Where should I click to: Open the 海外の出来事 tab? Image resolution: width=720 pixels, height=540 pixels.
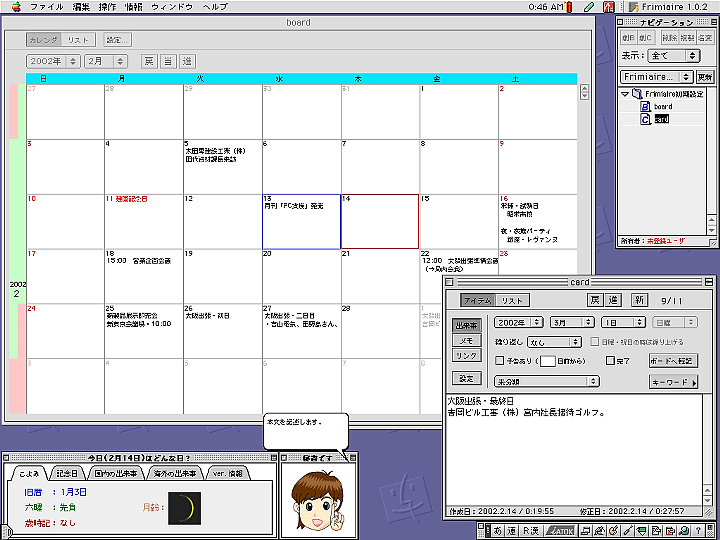[174, 473]
